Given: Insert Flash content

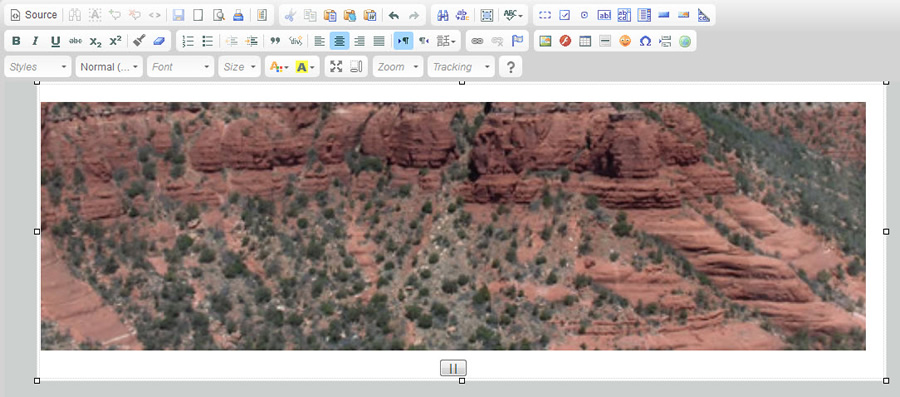Looking at the screenshot, I should point(565,41).
